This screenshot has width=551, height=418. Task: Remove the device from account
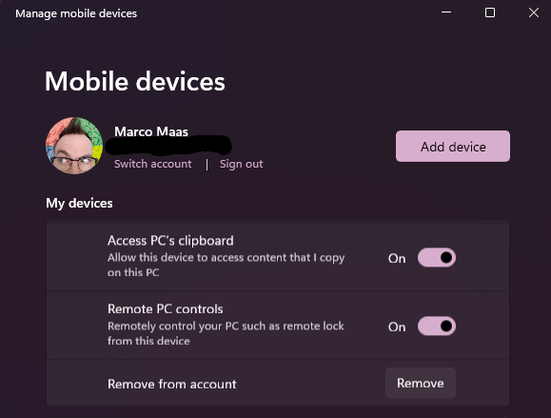click(420, 383)
